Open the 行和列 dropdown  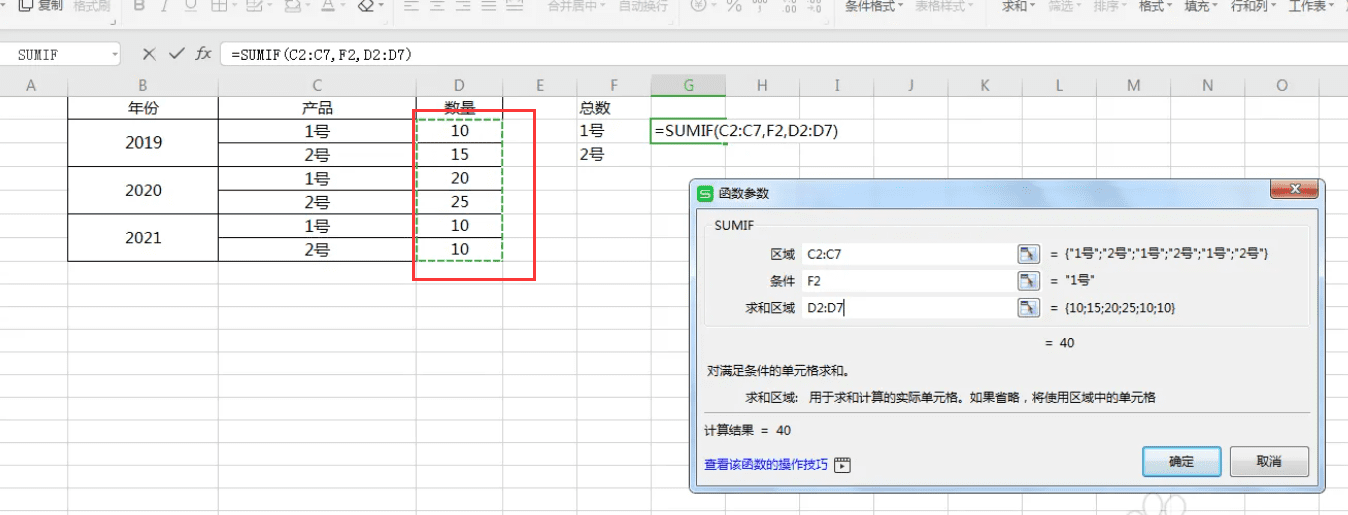click(1252, 6)
